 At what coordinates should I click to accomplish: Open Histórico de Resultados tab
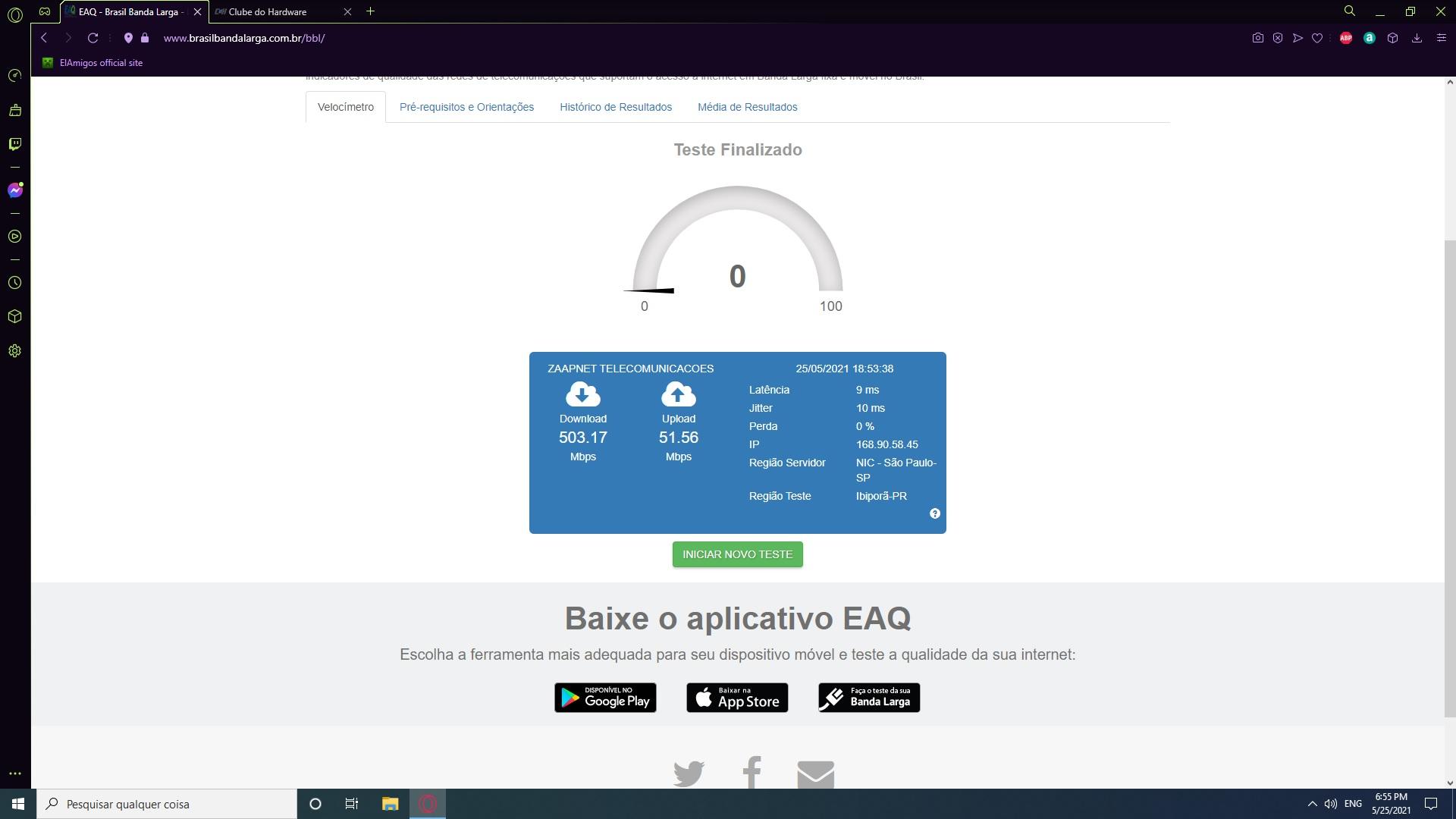coord(616,107)
